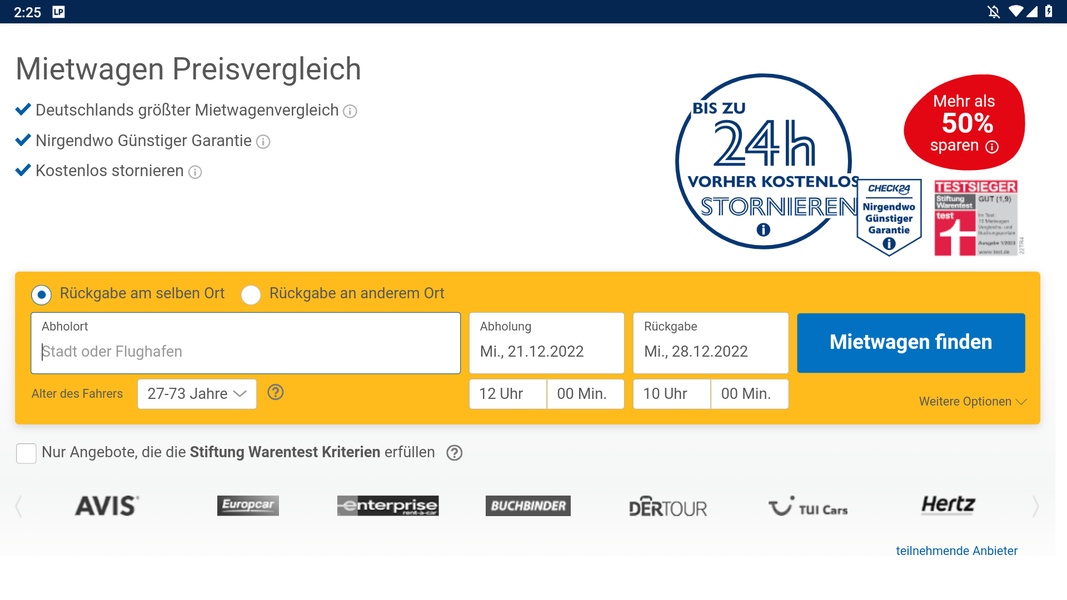Show next providers with right arrow
This screenshot has width=1067, height=600.
[x=1035, y=506]
